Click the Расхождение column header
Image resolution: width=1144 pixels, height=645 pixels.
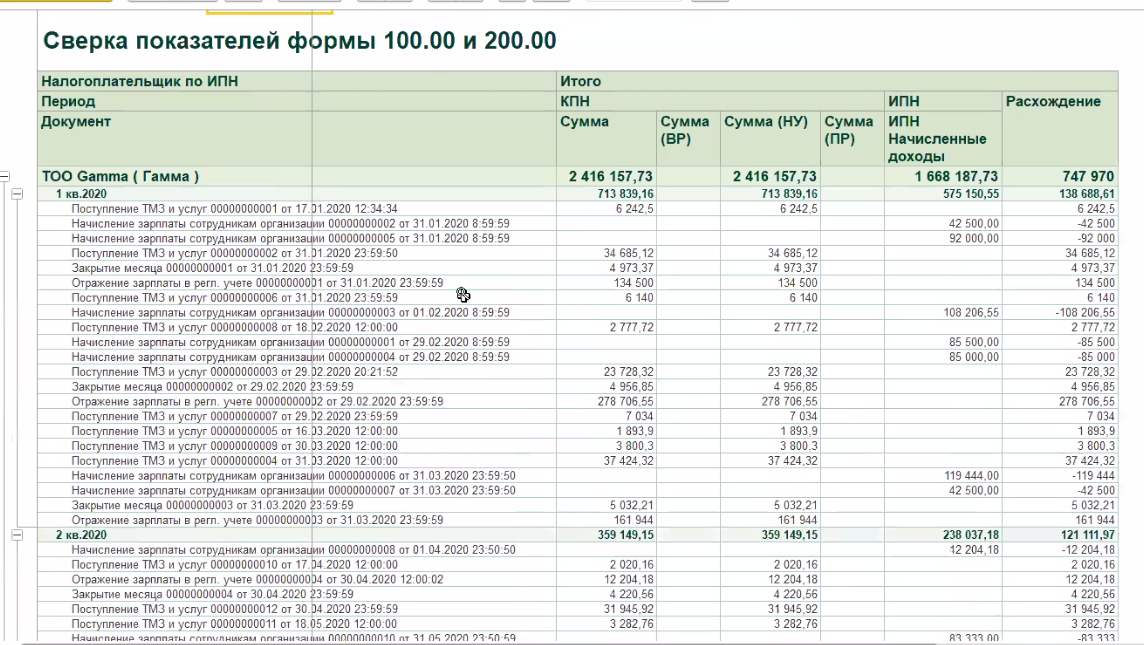(1053, 101)
